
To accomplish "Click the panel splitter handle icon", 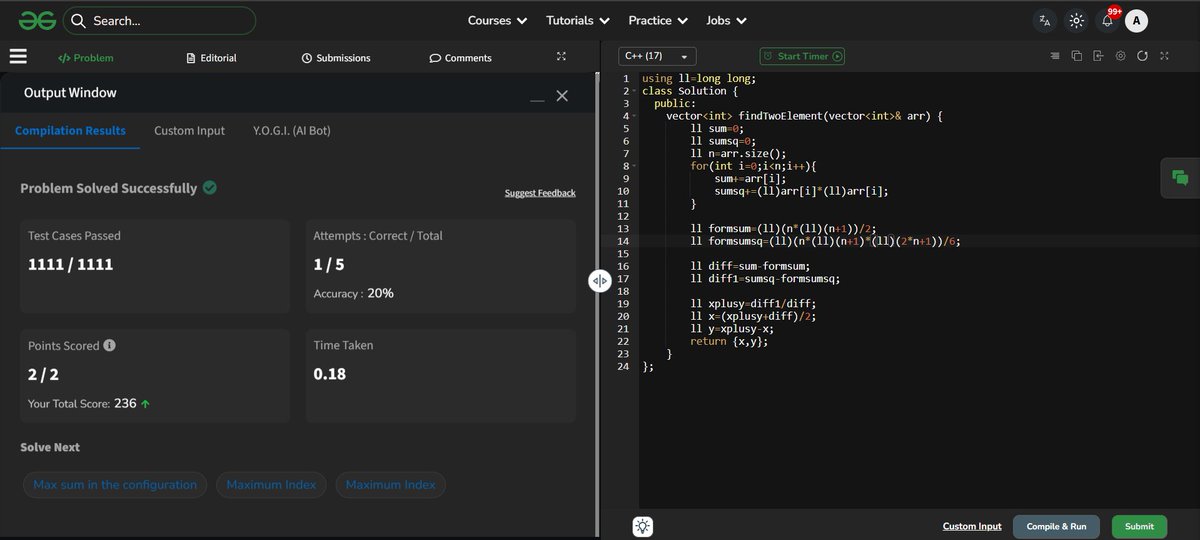I will 599,281.
